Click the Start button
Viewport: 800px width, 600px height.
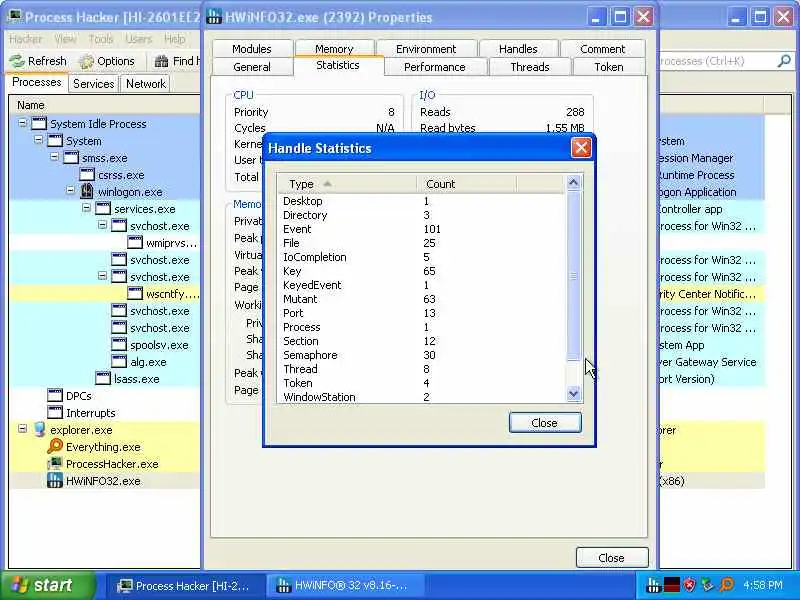pyautogui.click(x=48, y=585)
